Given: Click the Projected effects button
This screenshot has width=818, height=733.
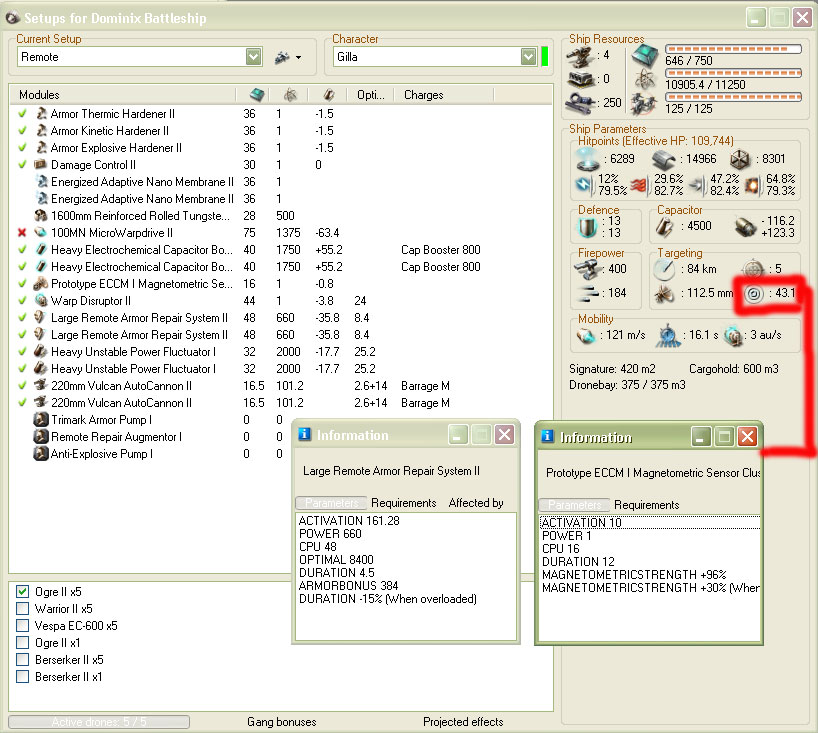Looking at the screenshot, I should (x=463, y=722).
